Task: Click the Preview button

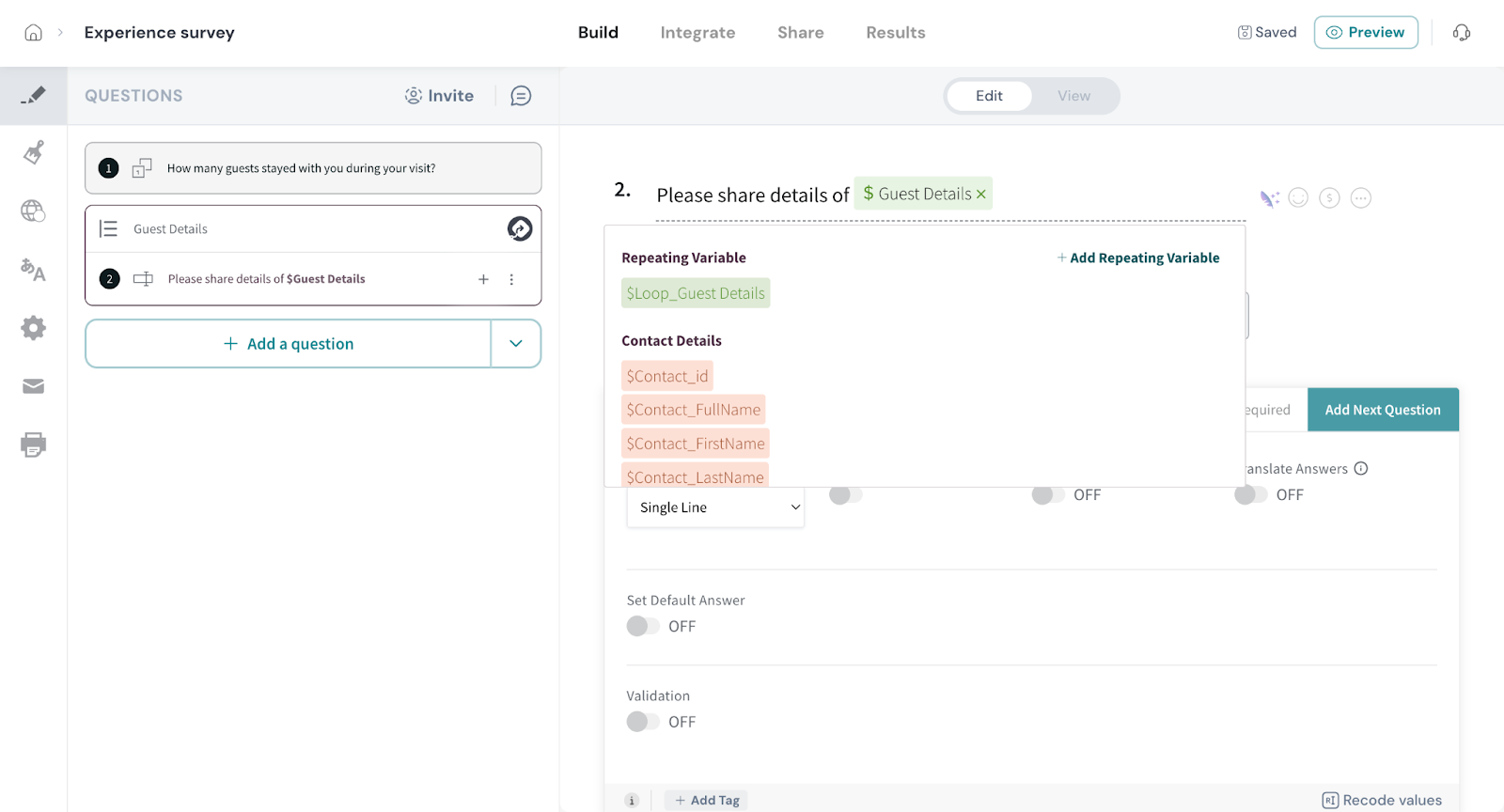Action: click(x=1365, y=33)
